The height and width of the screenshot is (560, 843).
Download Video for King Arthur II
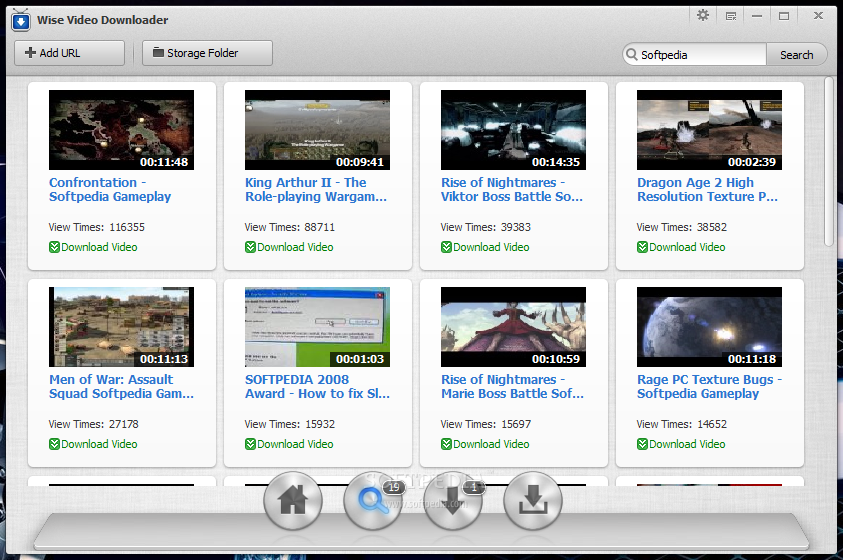click(289, 247)
